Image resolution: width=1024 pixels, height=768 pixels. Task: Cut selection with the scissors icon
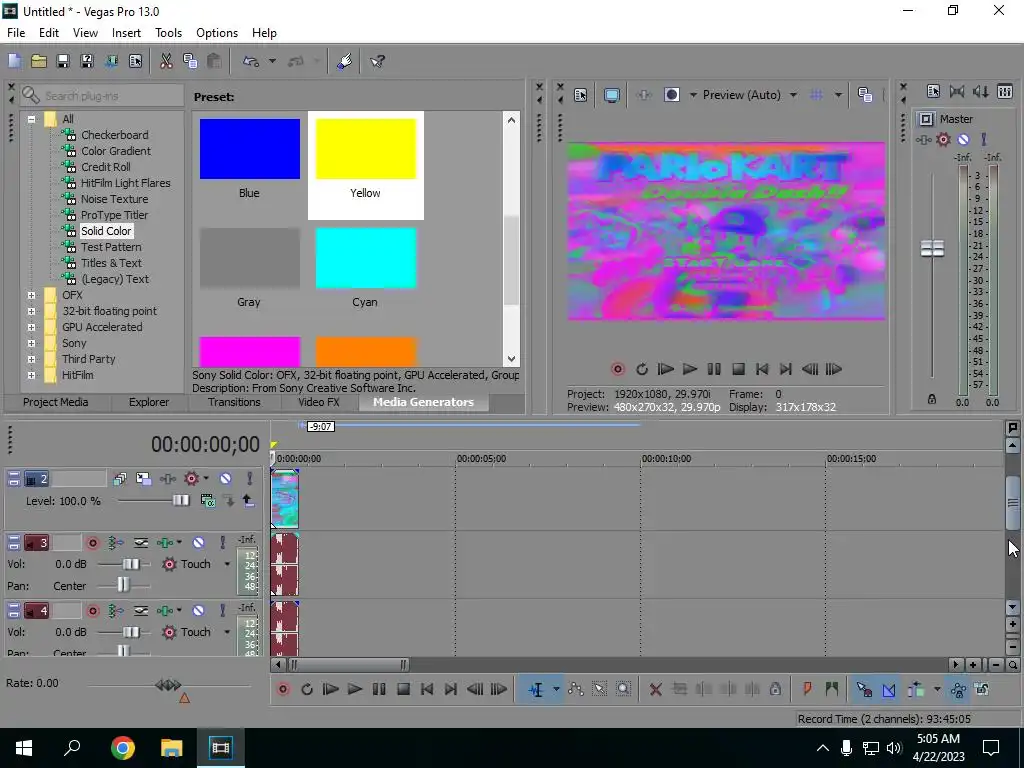coord(166,61)
